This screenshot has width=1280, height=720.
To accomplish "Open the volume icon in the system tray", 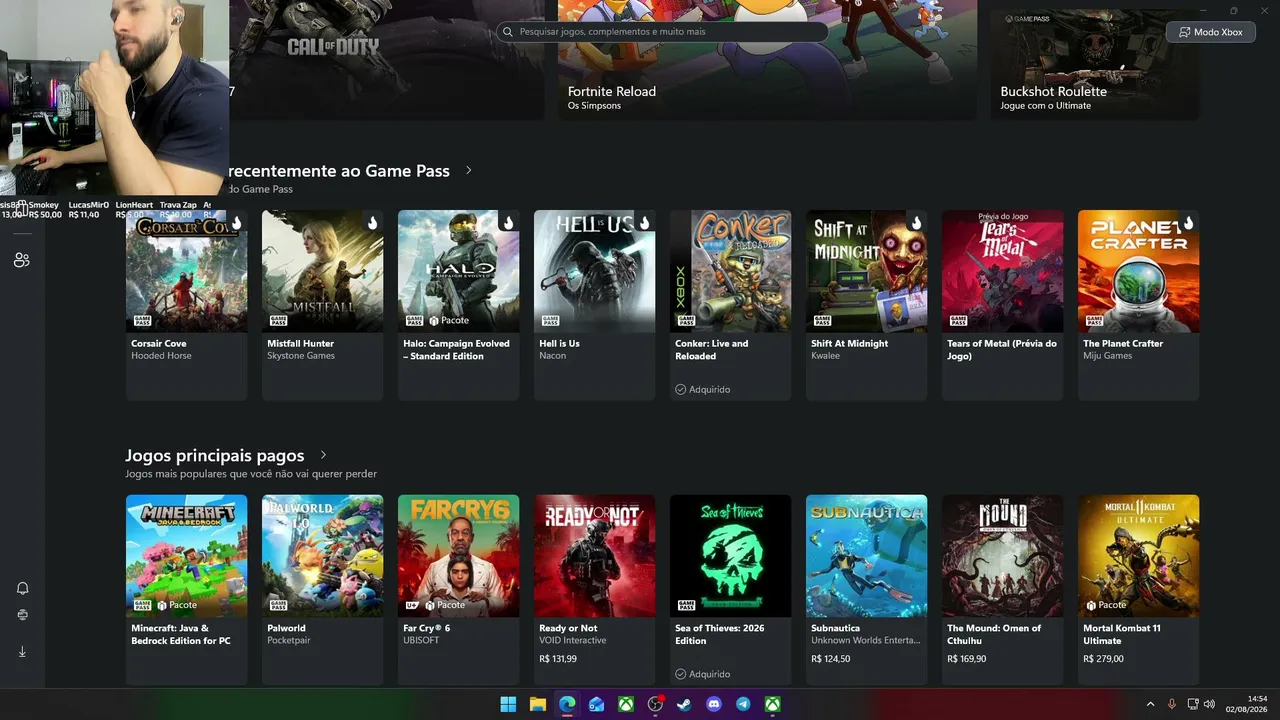I will (x=1209, y=704).
